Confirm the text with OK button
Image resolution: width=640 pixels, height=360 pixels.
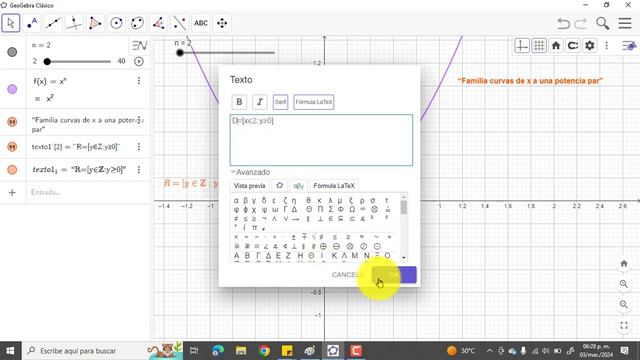tap(394, 275)
